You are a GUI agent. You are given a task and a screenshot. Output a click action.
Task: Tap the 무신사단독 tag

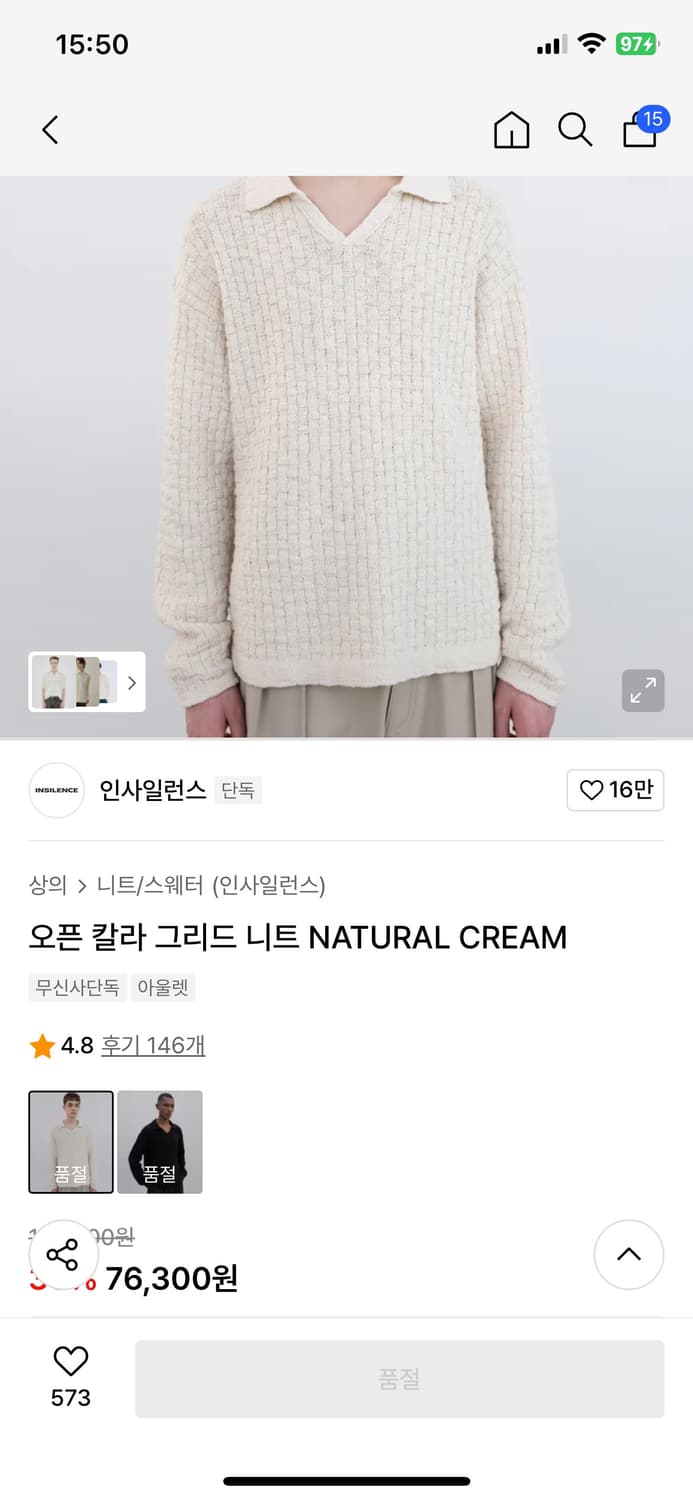[x=78, y=988]
